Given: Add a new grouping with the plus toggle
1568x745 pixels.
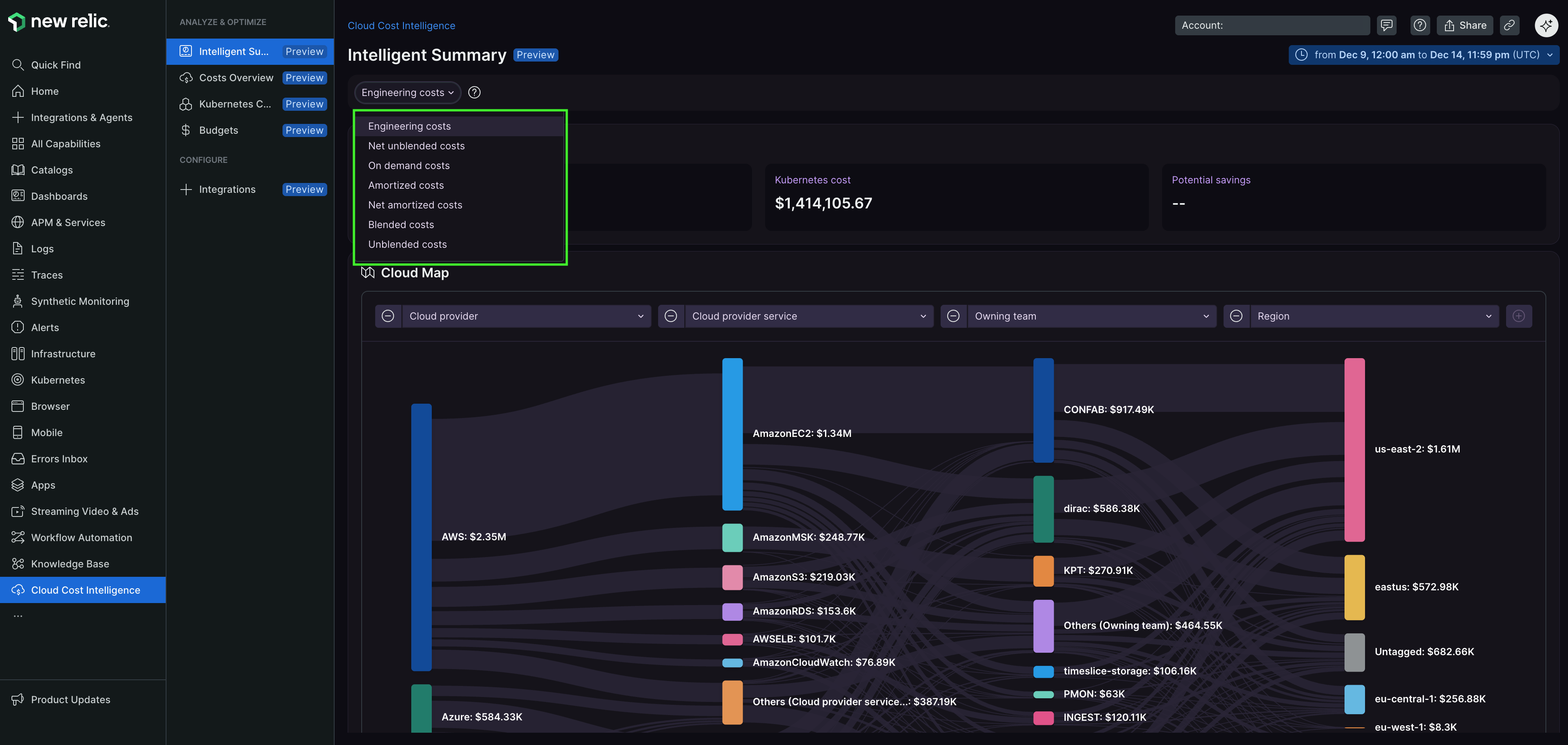Looking at the screenshot, I should click(1519, 316).
